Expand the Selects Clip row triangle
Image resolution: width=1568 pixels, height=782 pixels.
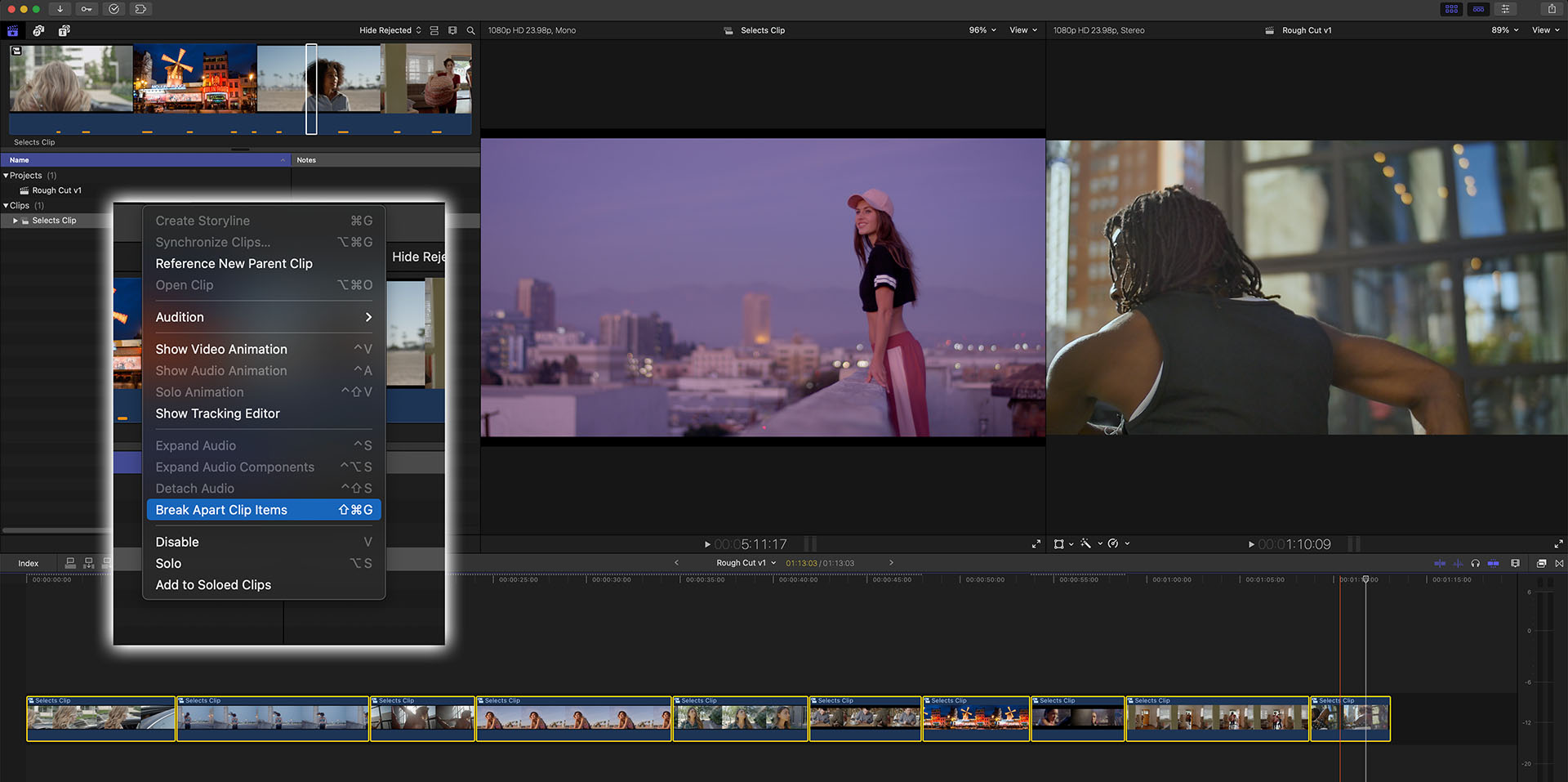[16, 221]
